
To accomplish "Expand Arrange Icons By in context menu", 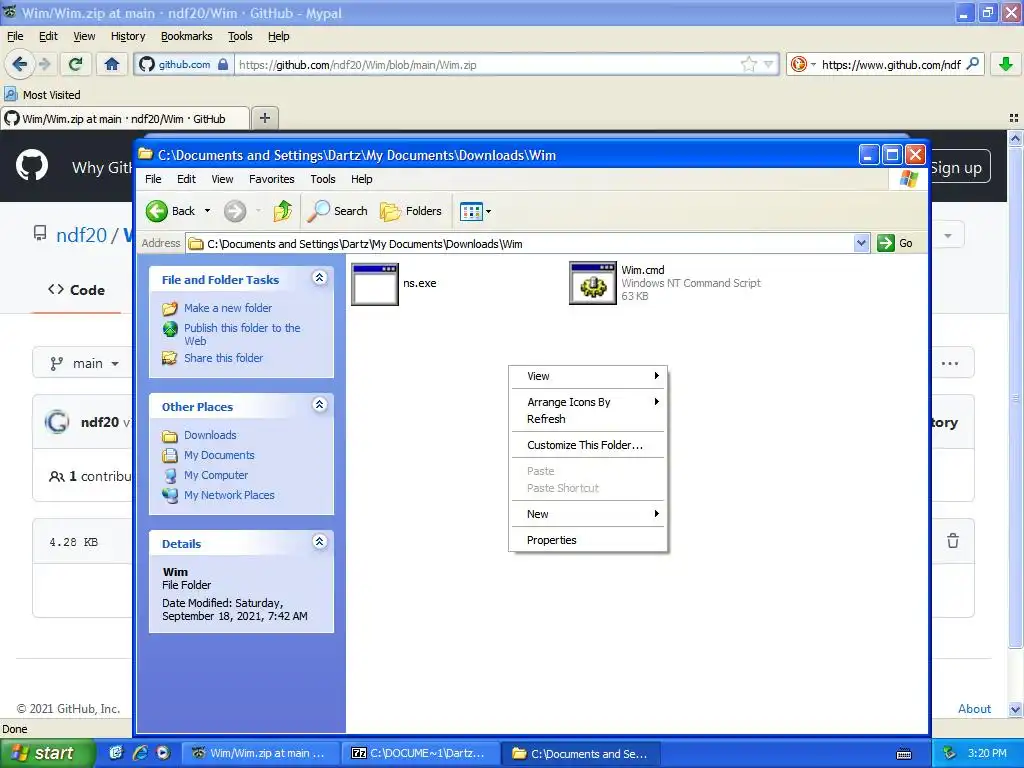I will 588,402.
